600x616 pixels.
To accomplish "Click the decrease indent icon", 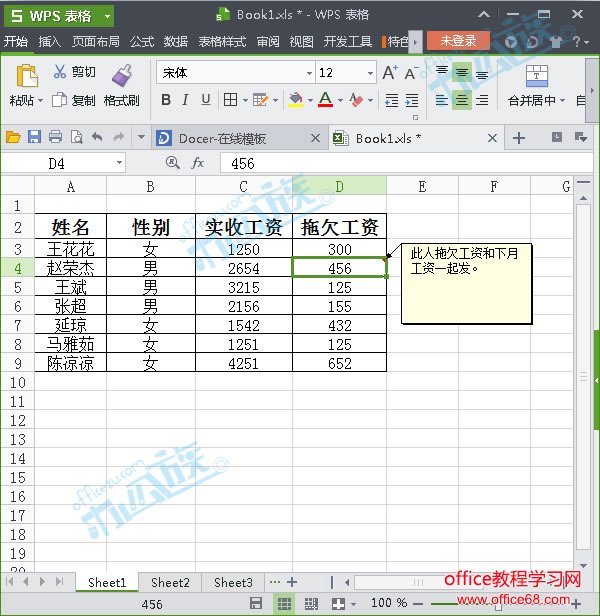I will (392, 100).
